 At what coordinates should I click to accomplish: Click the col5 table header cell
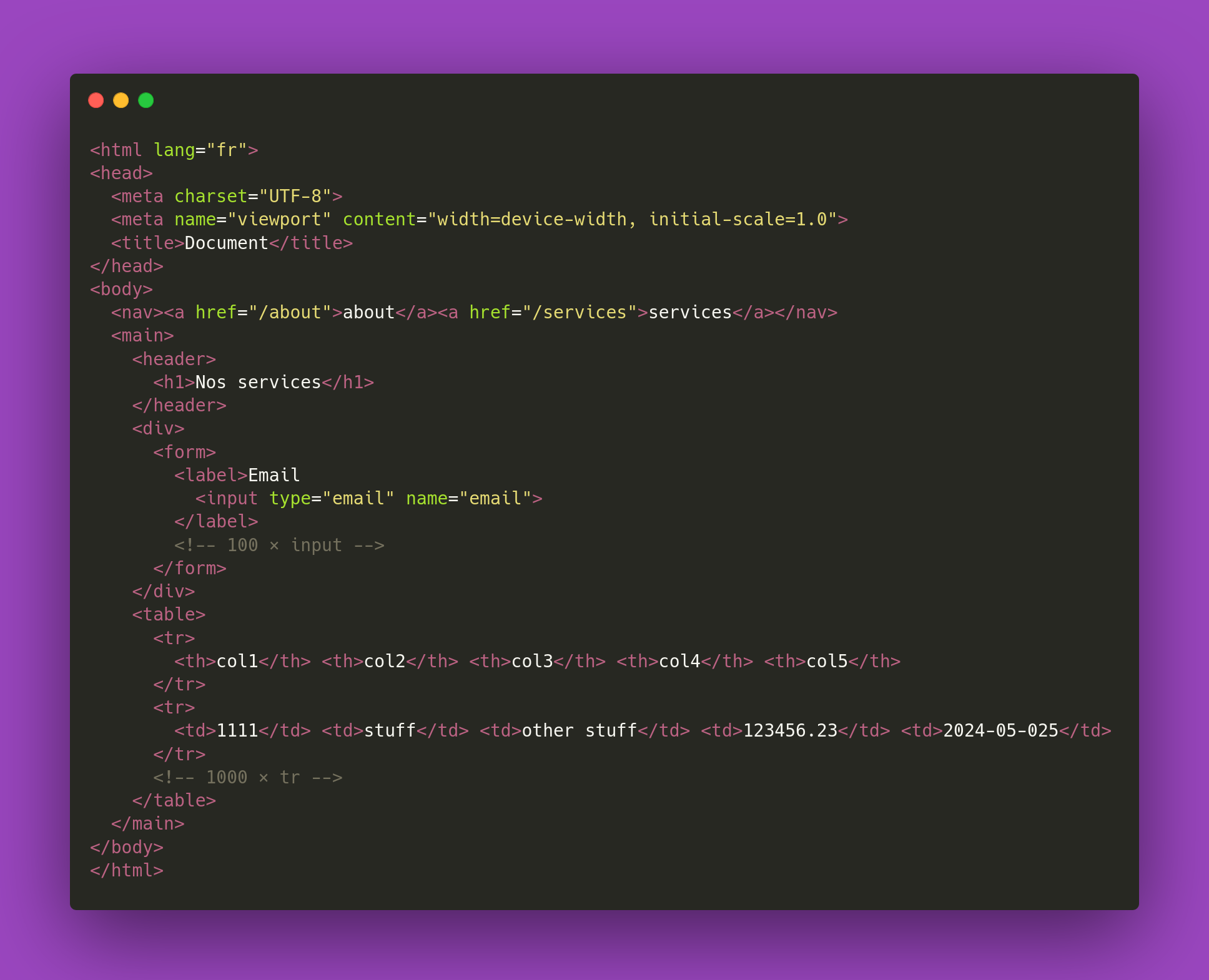[832, 662]
